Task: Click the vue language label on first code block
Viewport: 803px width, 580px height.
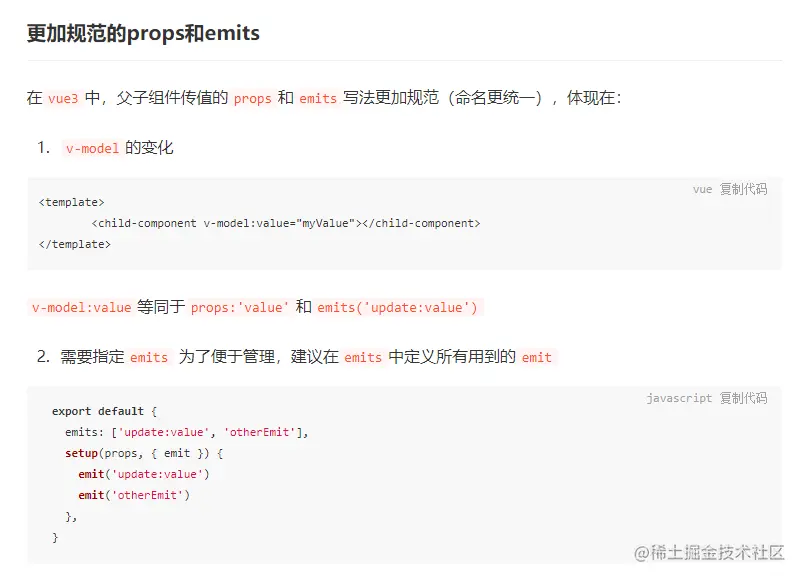Action: coord(702,189)
